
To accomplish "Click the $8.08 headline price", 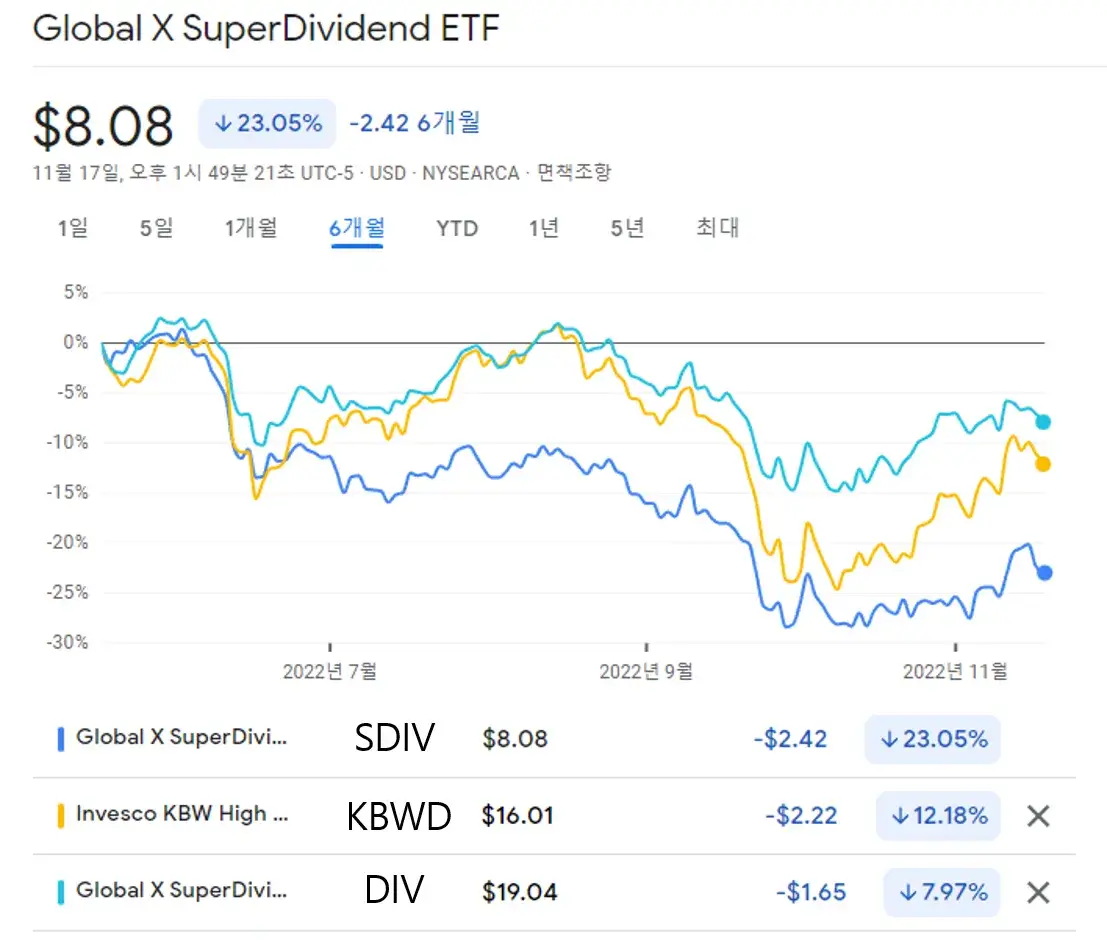I will [x=103, y=126].
